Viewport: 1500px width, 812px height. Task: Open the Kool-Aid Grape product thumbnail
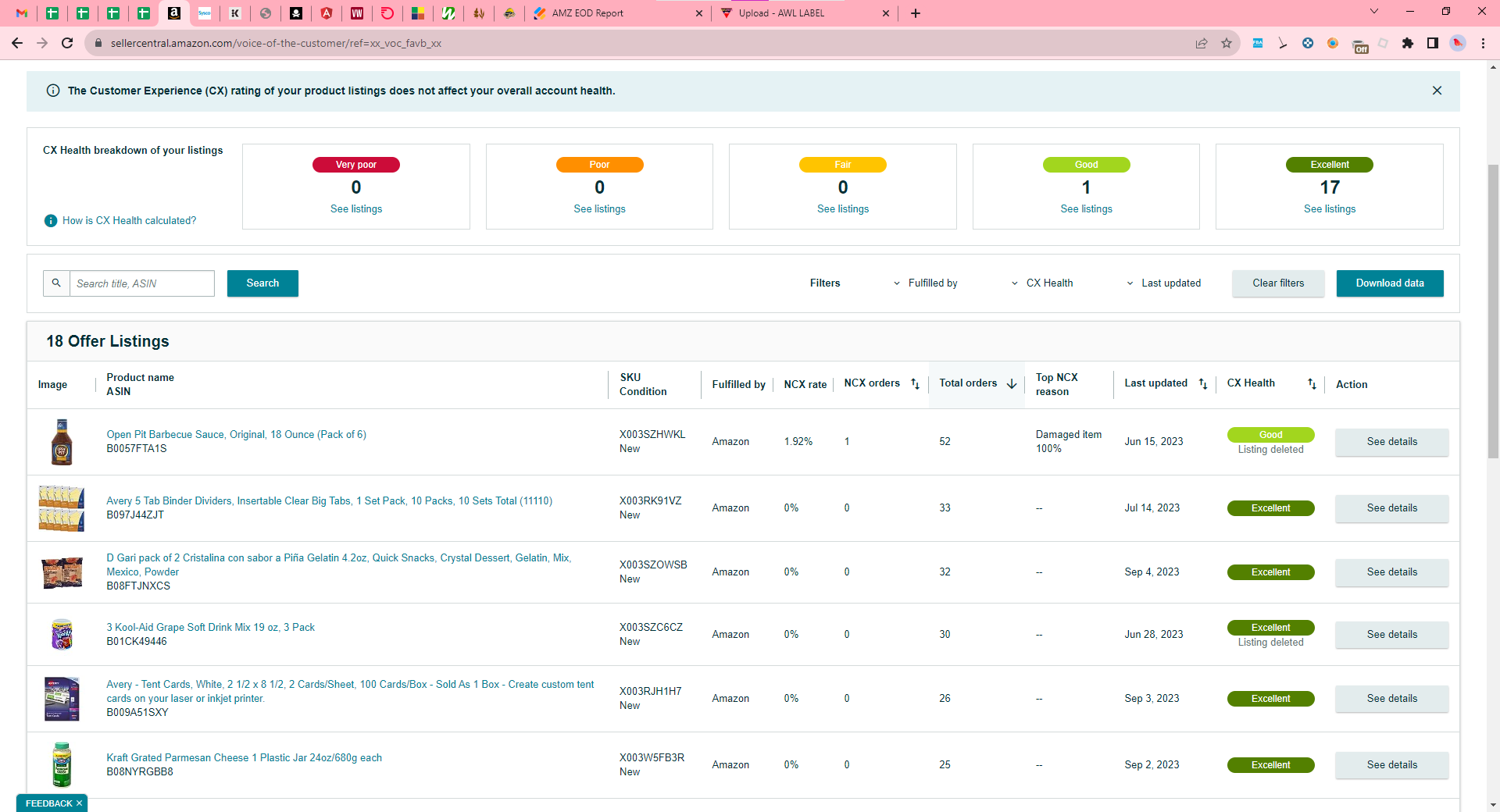[x=62, y=634]
